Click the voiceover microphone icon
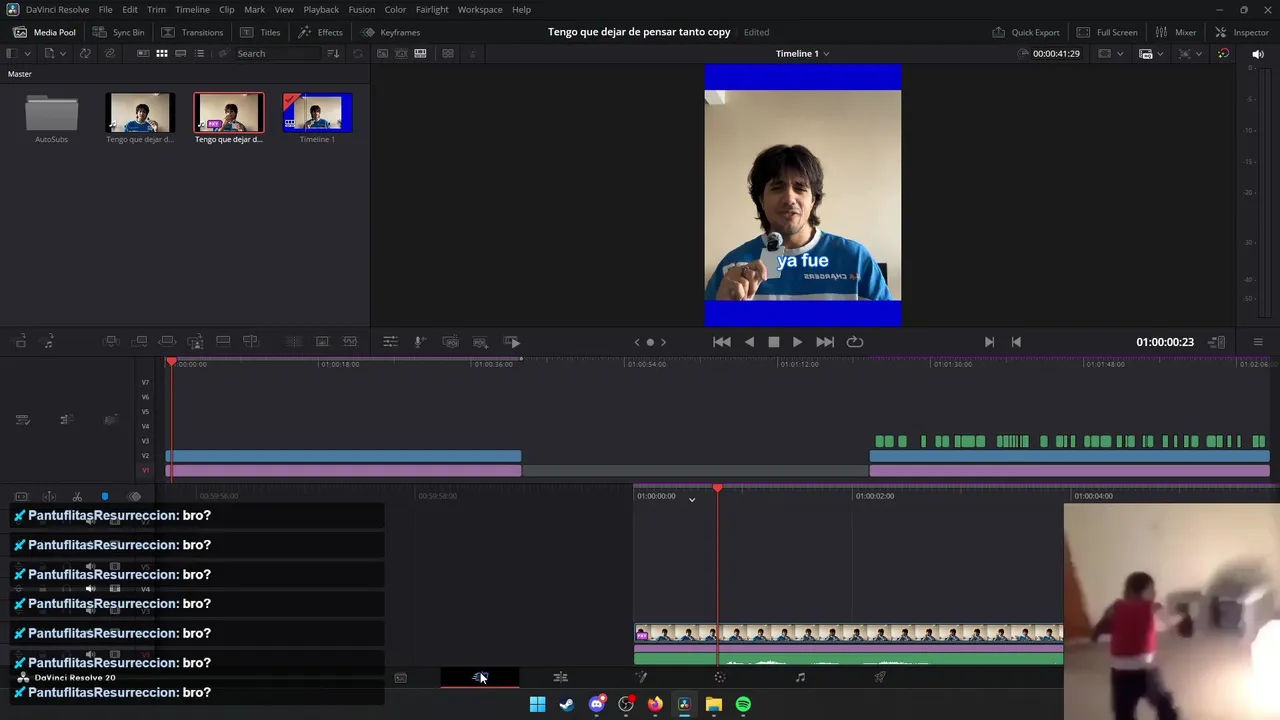 (420, 342)
